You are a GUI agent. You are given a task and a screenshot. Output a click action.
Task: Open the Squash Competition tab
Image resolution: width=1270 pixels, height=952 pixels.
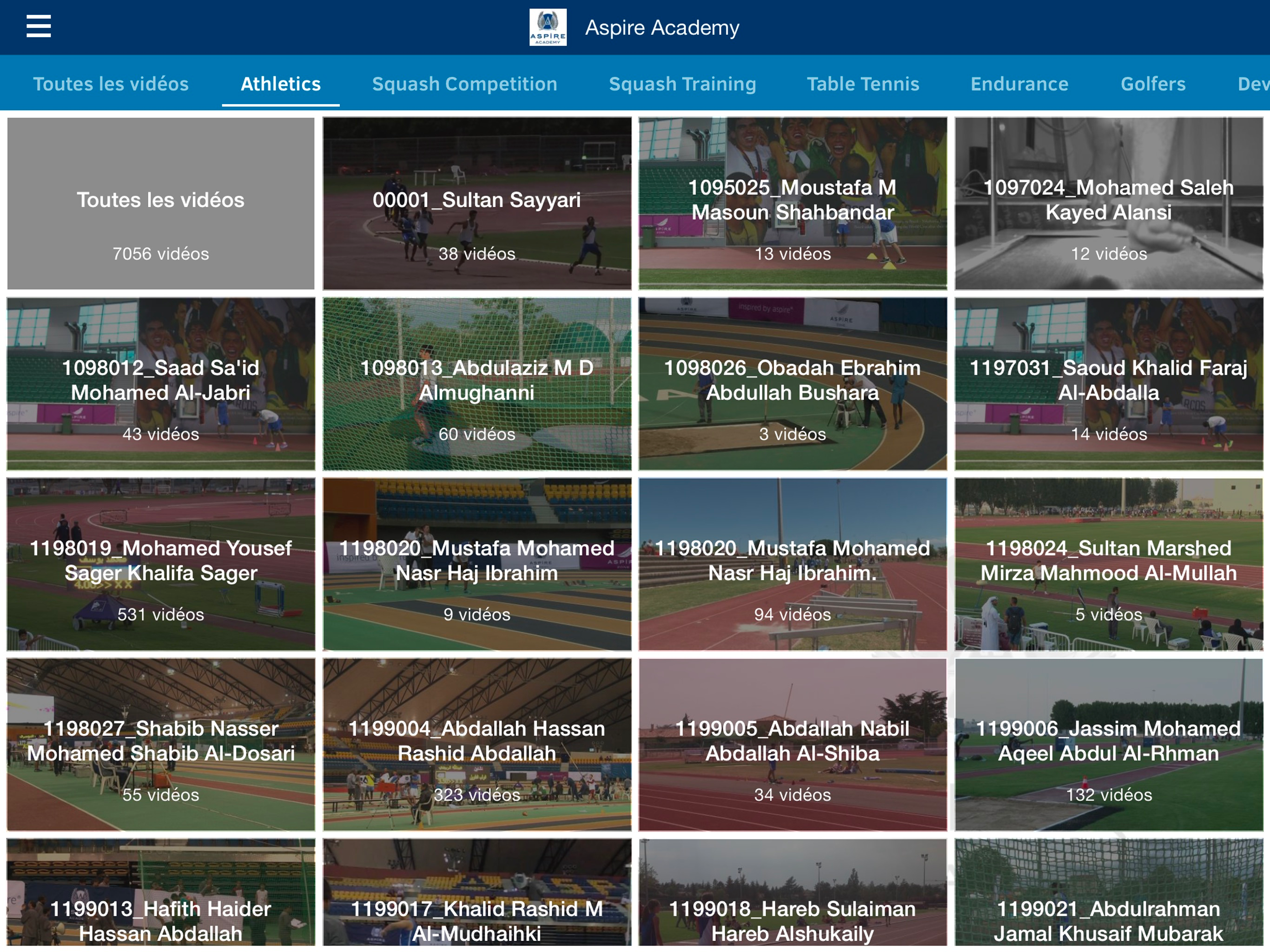tap(464, 84)
